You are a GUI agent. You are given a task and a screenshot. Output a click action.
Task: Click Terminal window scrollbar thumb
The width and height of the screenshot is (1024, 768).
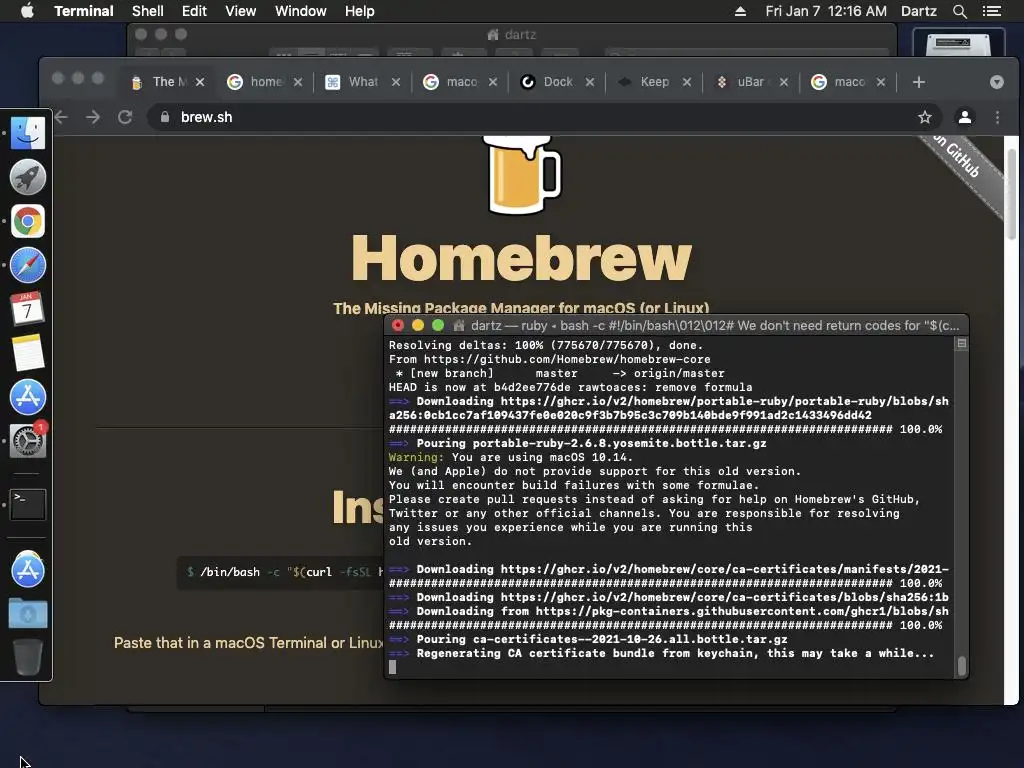961,665
